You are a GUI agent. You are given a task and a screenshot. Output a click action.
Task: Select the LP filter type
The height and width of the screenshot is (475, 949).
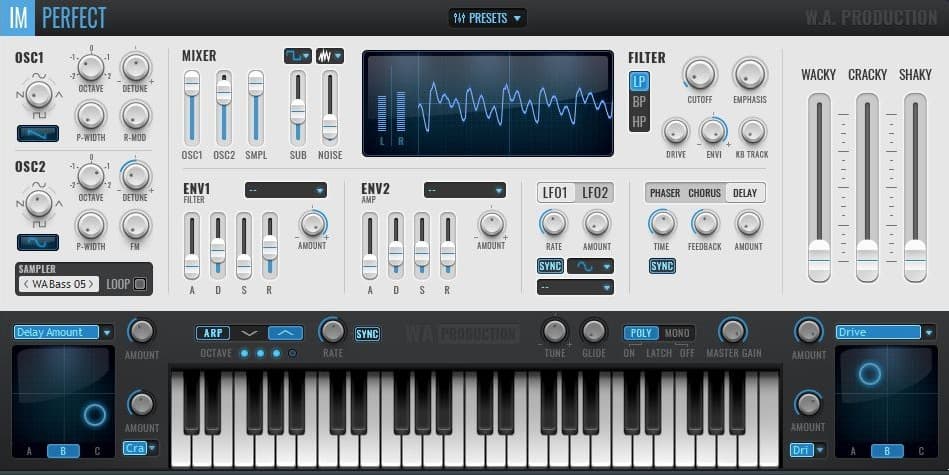pos(639,81)
